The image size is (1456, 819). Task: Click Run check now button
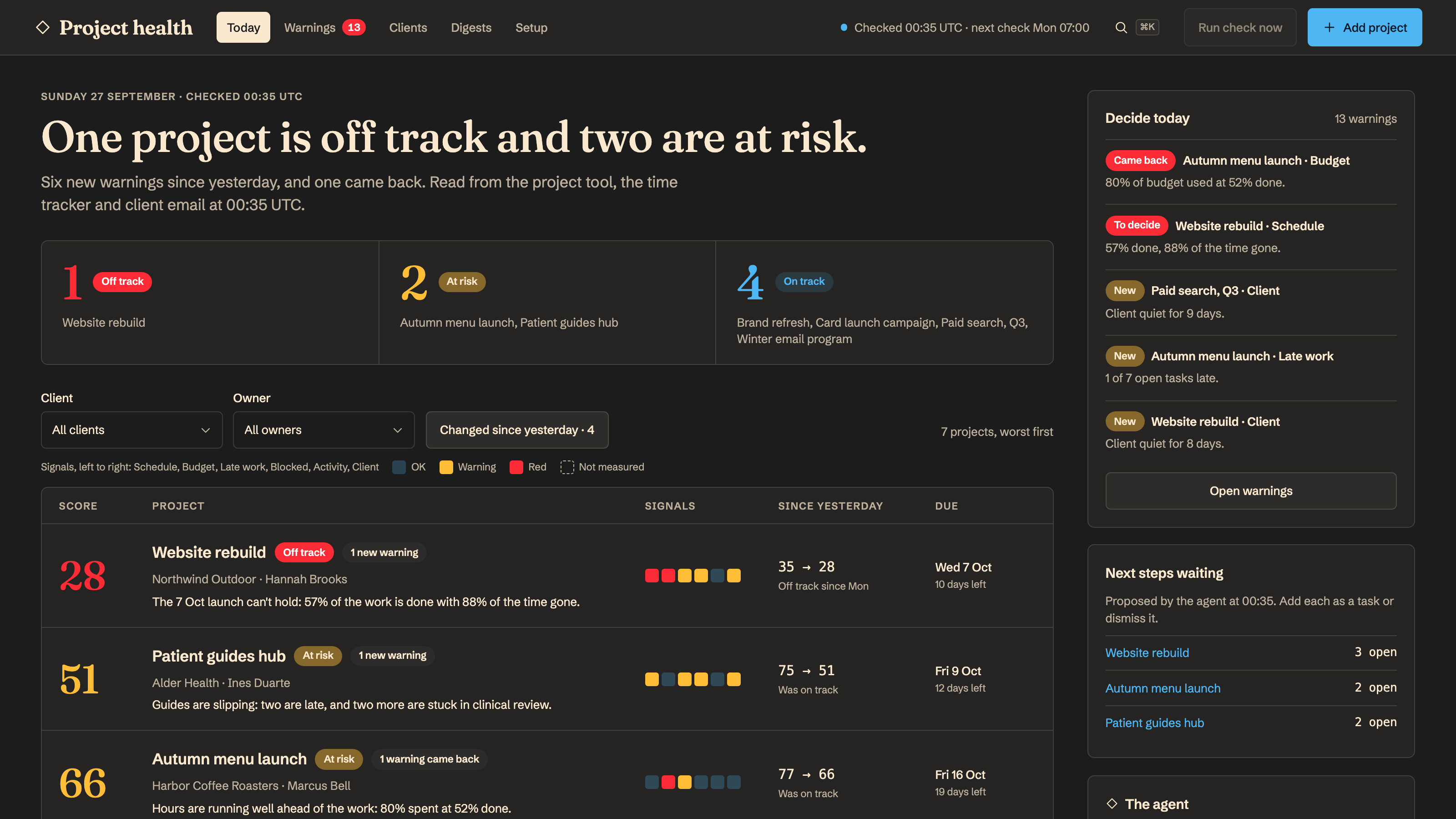pyautogui.click(x=1239, y=27)
